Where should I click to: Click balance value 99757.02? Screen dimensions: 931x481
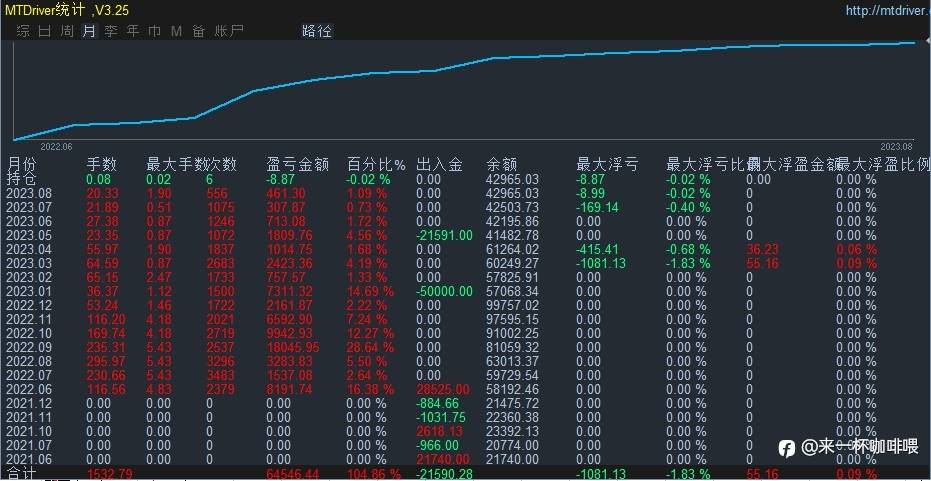point(513,305)
